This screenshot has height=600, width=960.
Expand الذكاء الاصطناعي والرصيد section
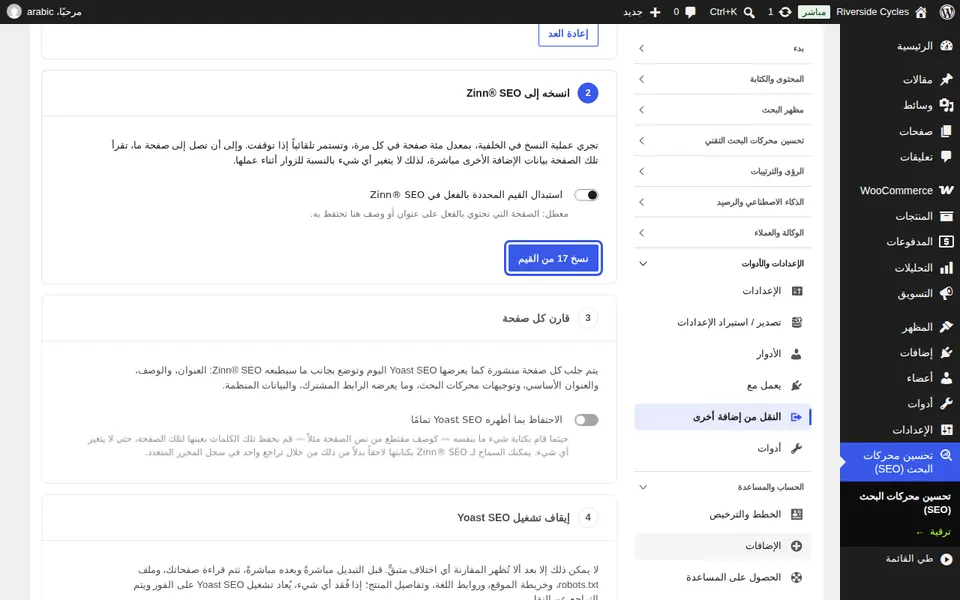point(723,202)
